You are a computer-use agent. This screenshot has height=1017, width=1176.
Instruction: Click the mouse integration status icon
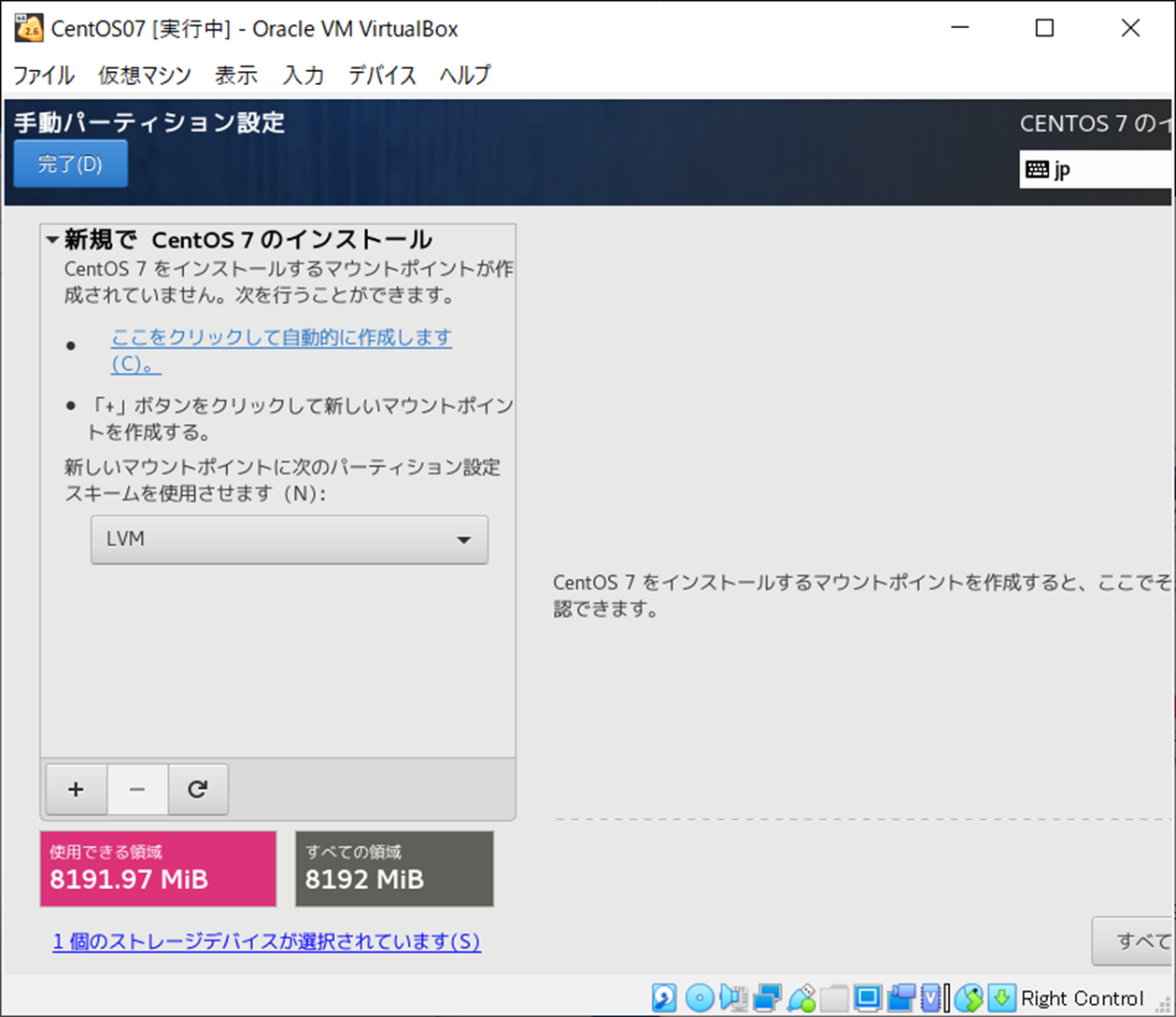pyautogui.click(x=969, y=998)
